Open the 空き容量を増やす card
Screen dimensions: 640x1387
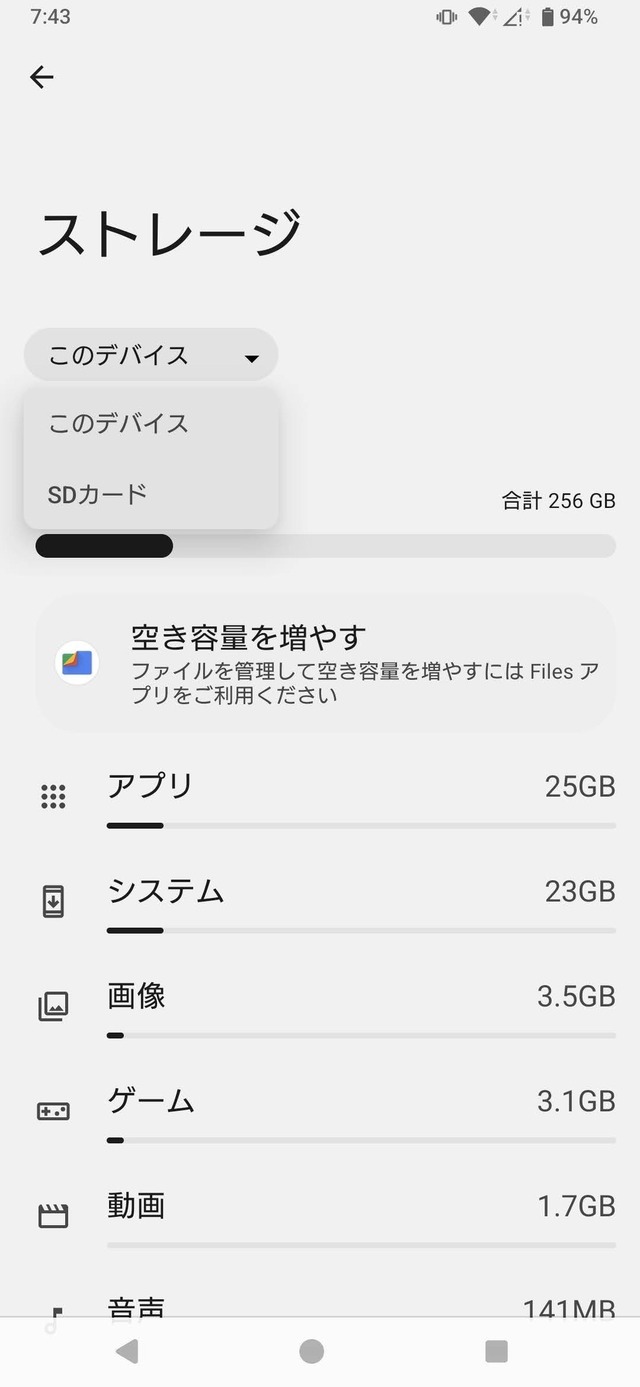click(x=325, y=663)
